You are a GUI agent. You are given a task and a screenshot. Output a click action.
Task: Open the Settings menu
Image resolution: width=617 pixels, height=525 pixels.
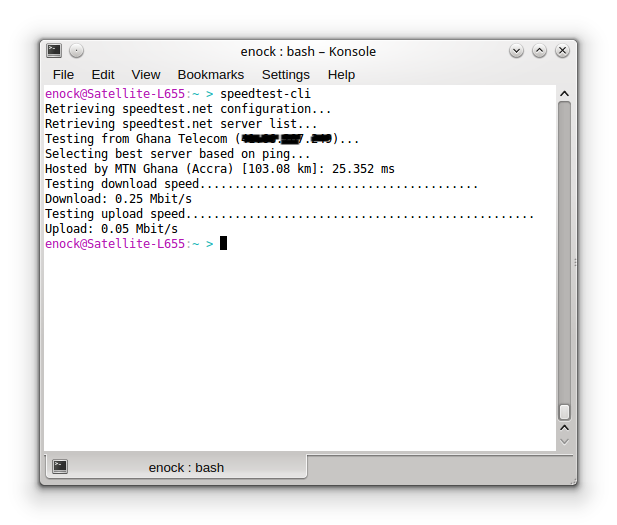[x=286, y=74]
